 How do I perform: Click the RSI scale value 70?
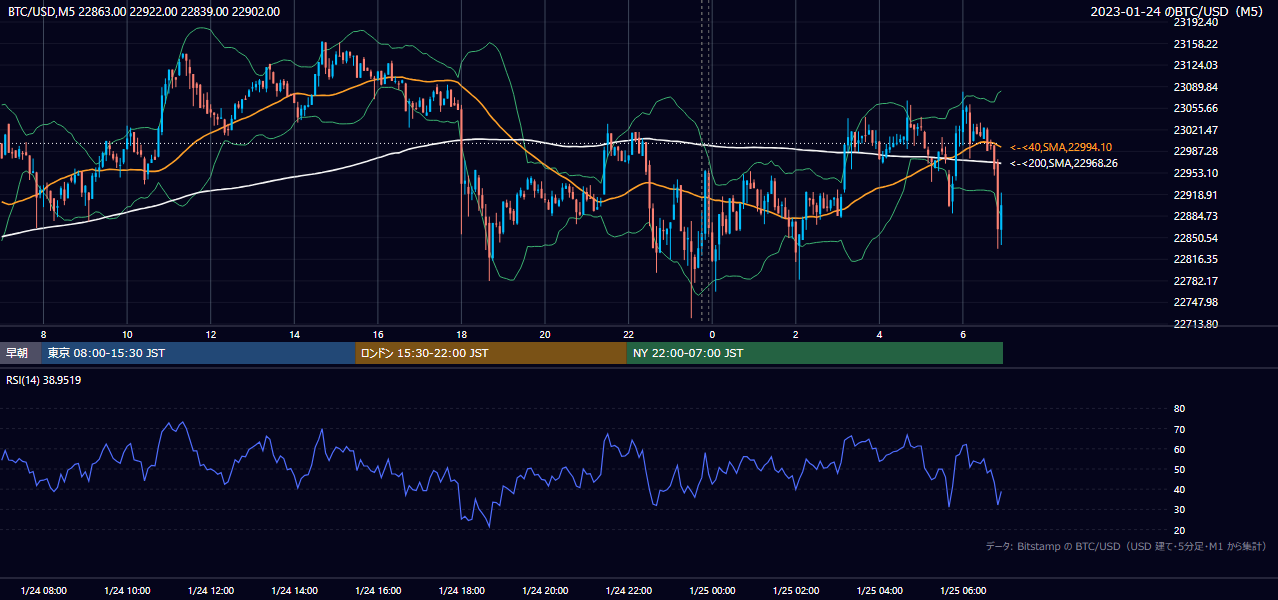1179,429
